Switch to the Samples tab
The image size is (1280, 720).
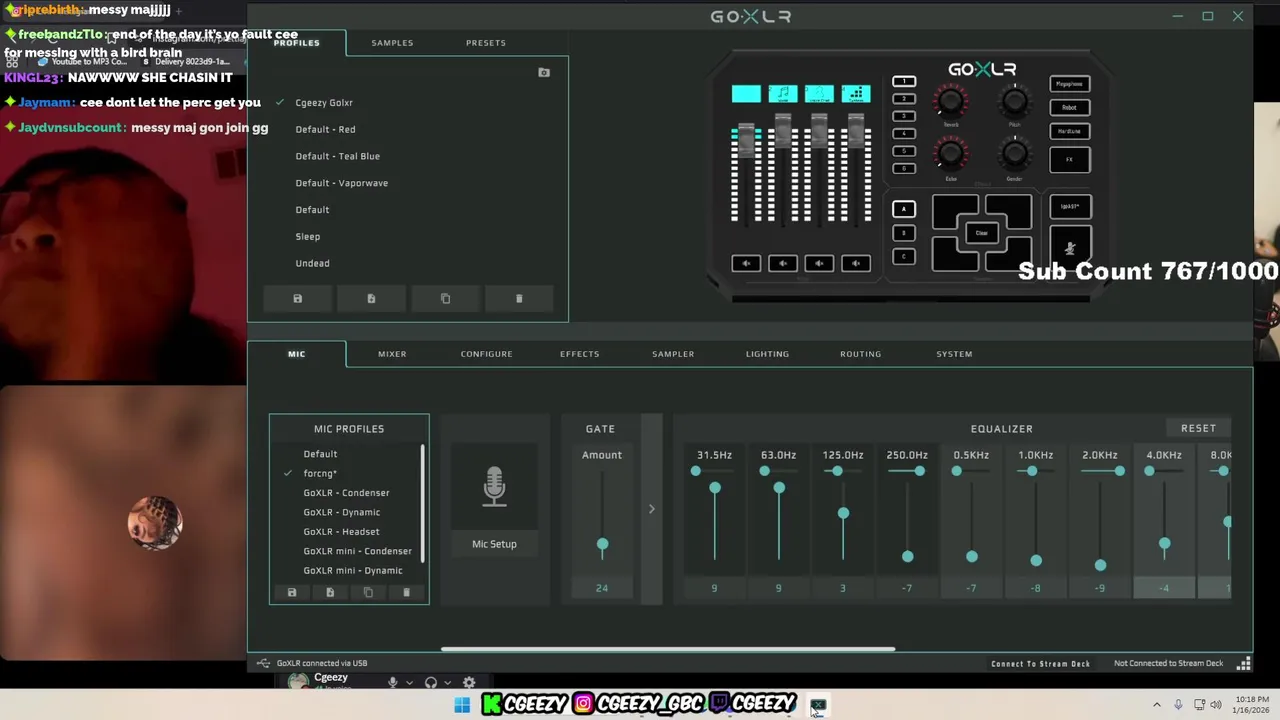pyautogui.click(x=392, y=43)
